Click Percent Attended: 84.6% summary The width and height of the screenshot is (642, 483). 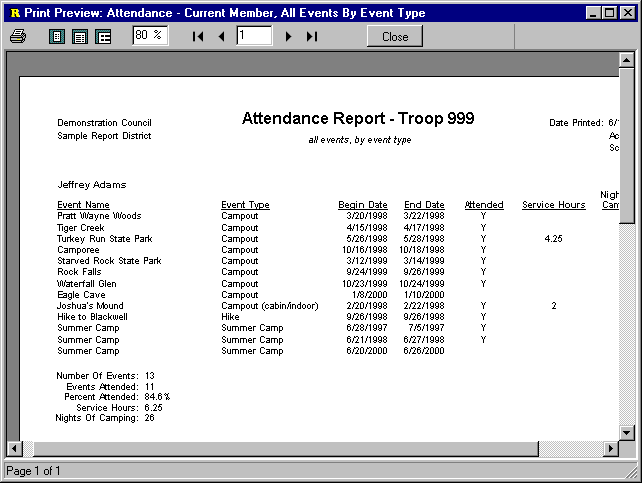pos(117,397)
